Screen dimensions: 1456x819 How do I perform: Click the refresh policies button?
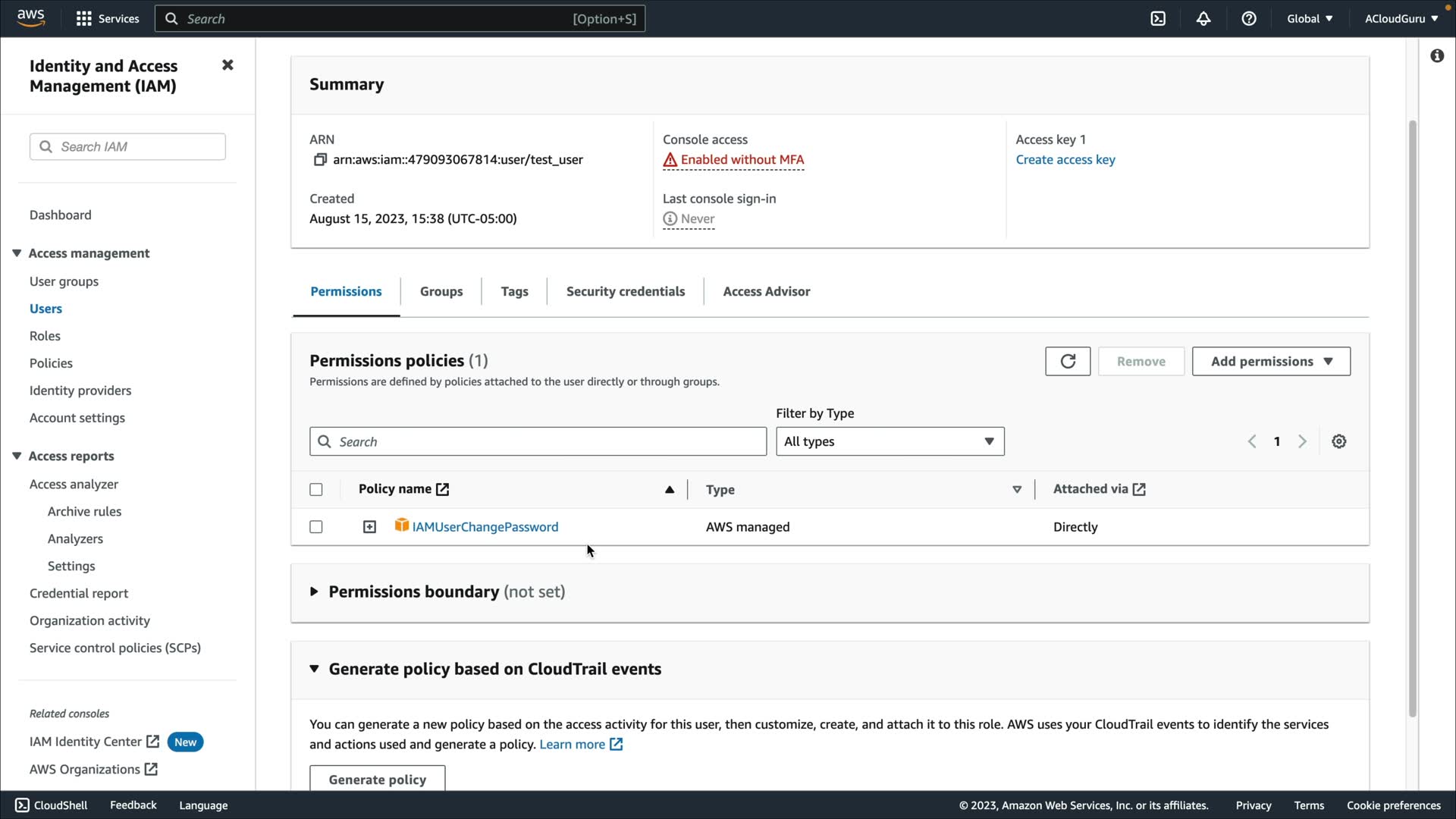point(1068,362)
